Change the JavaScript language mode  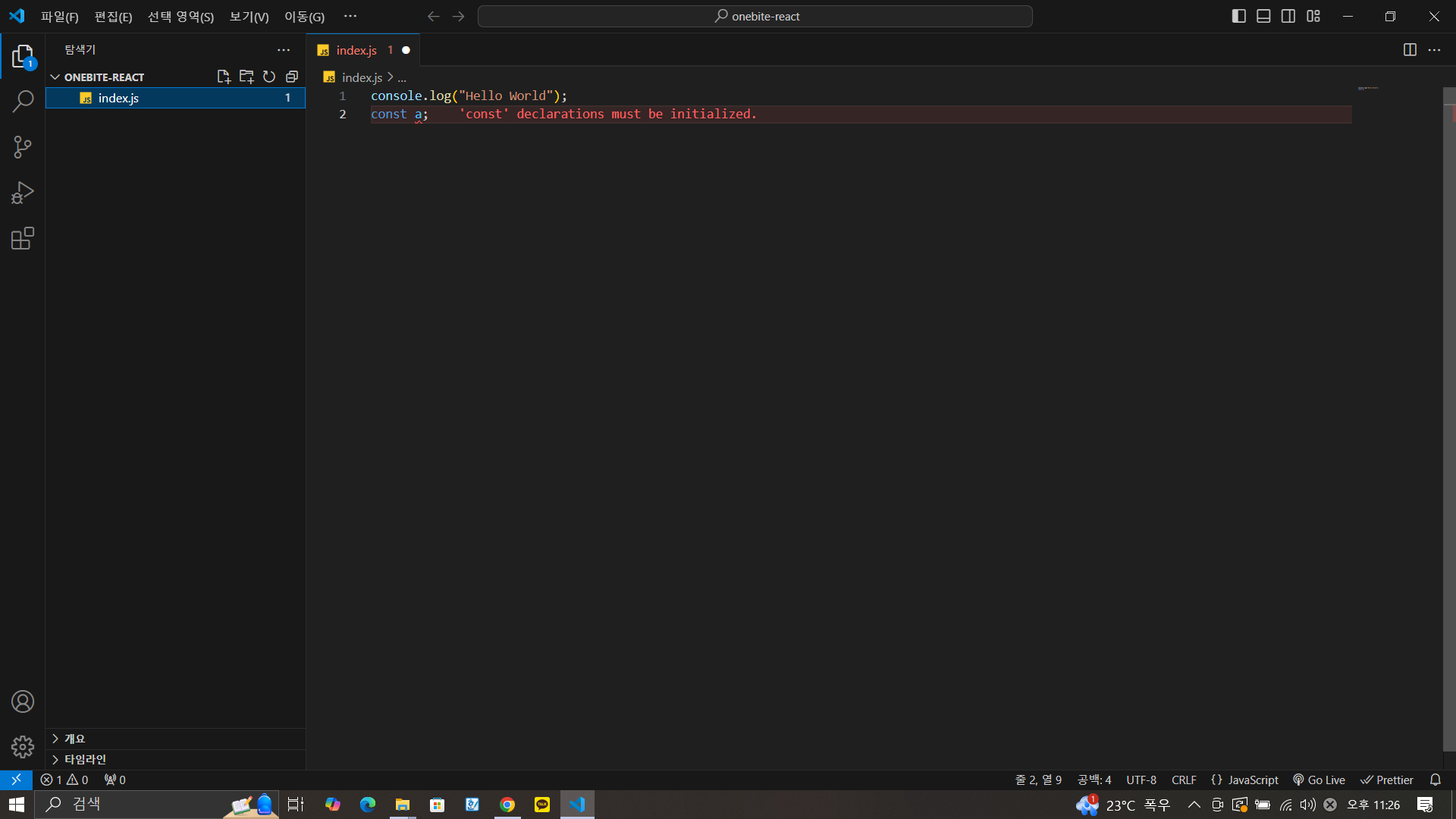click(x=1253, y=780)
